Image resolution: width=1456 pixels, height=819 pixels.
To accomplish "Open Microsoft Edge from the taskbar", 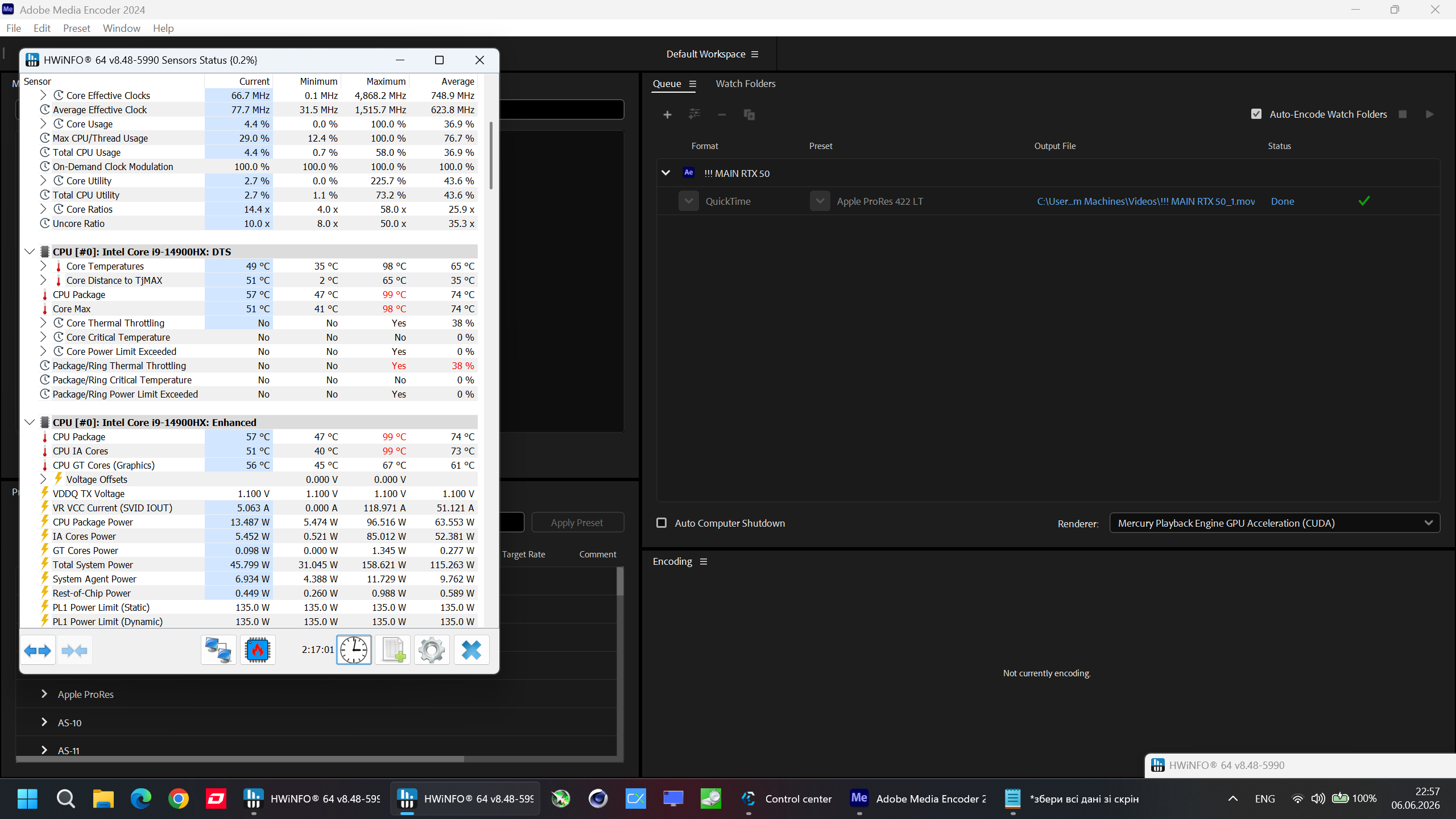I will coord(141,799).
